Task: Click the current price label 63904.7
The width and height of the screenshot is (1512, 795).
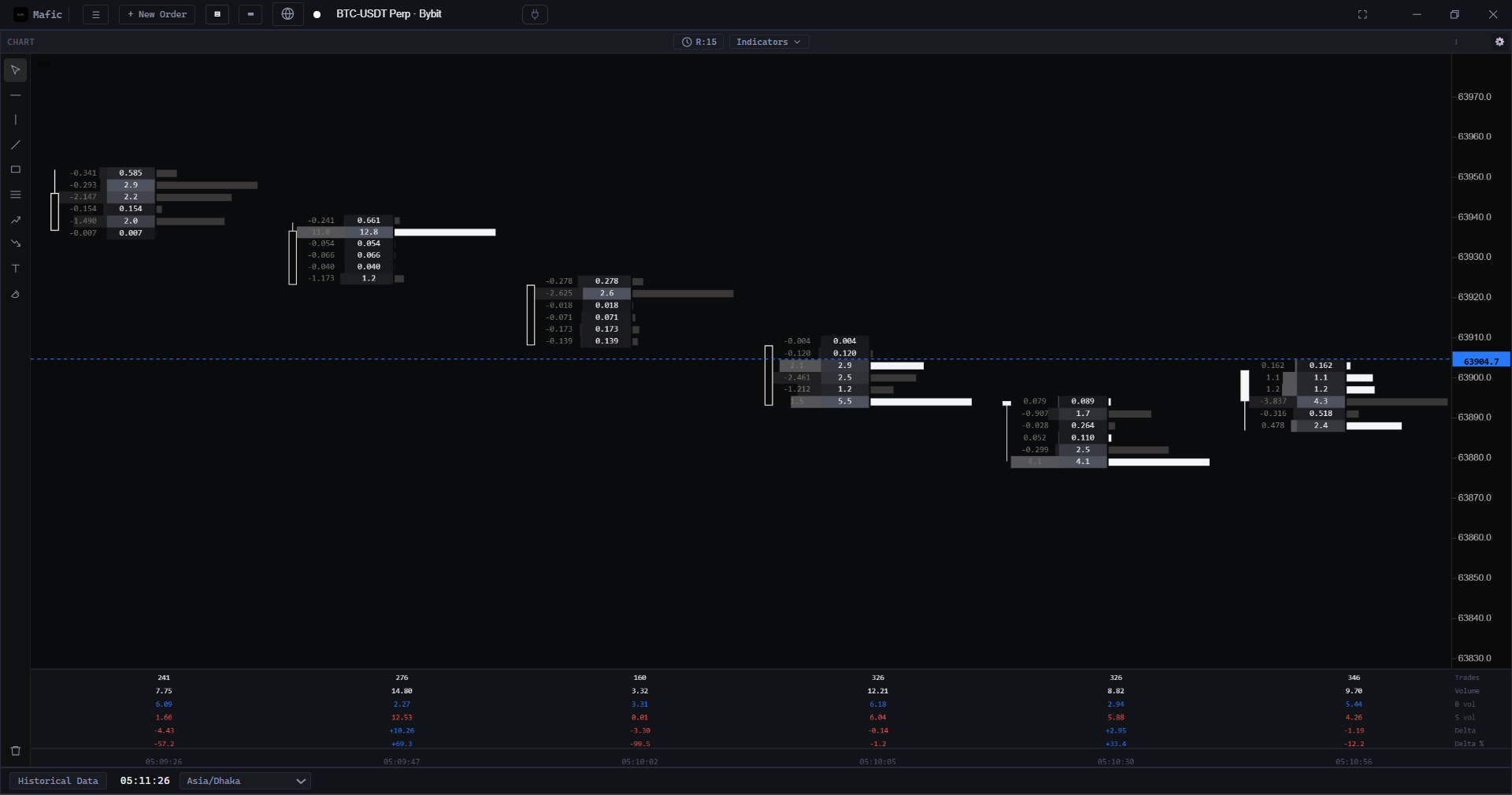Action: tap(1480, 361)
